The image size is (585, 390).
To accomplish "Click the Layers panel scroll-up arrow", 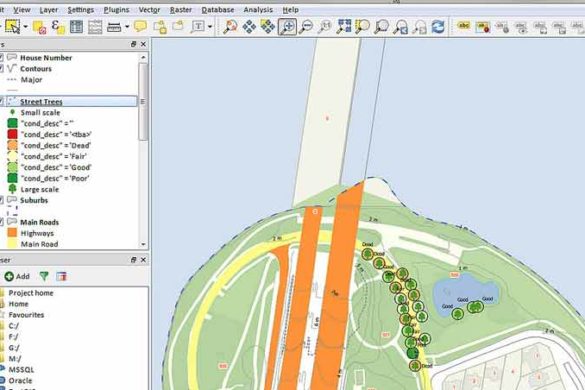I will coord(143,57).
